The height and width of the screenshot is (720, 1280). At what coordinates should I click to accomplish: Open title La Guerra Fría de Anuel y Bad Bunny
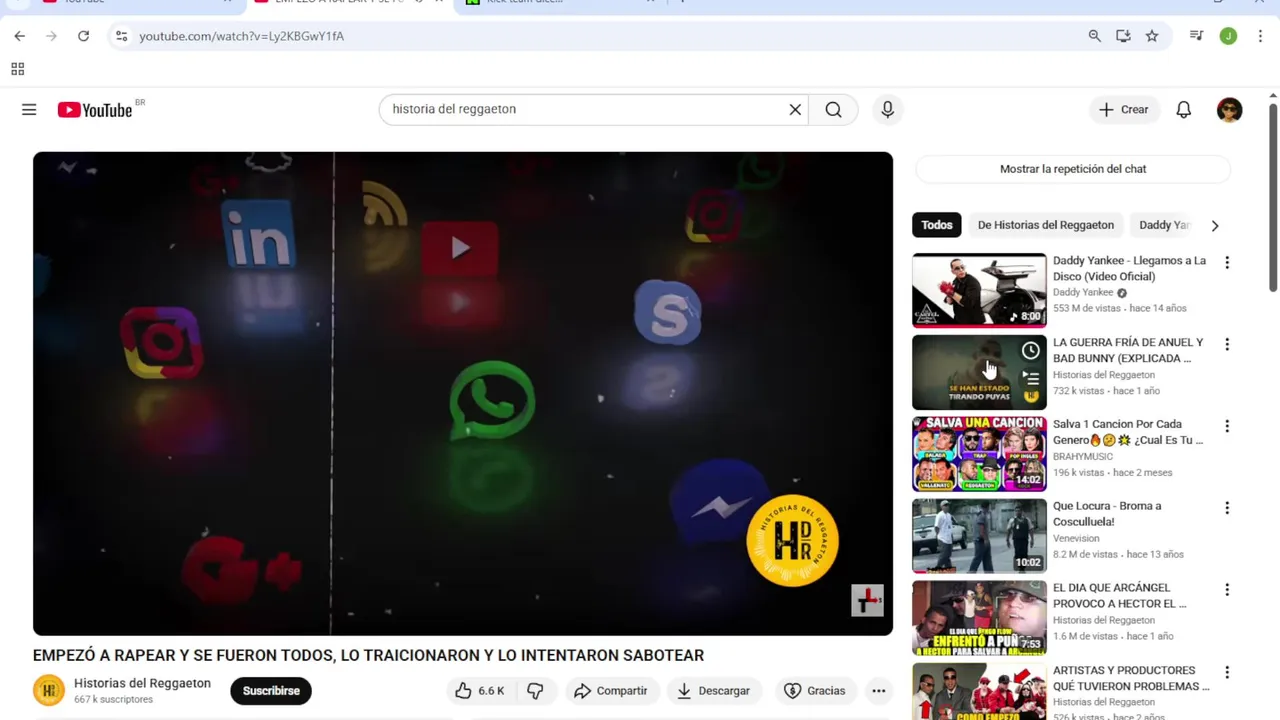pos(1128,350)
